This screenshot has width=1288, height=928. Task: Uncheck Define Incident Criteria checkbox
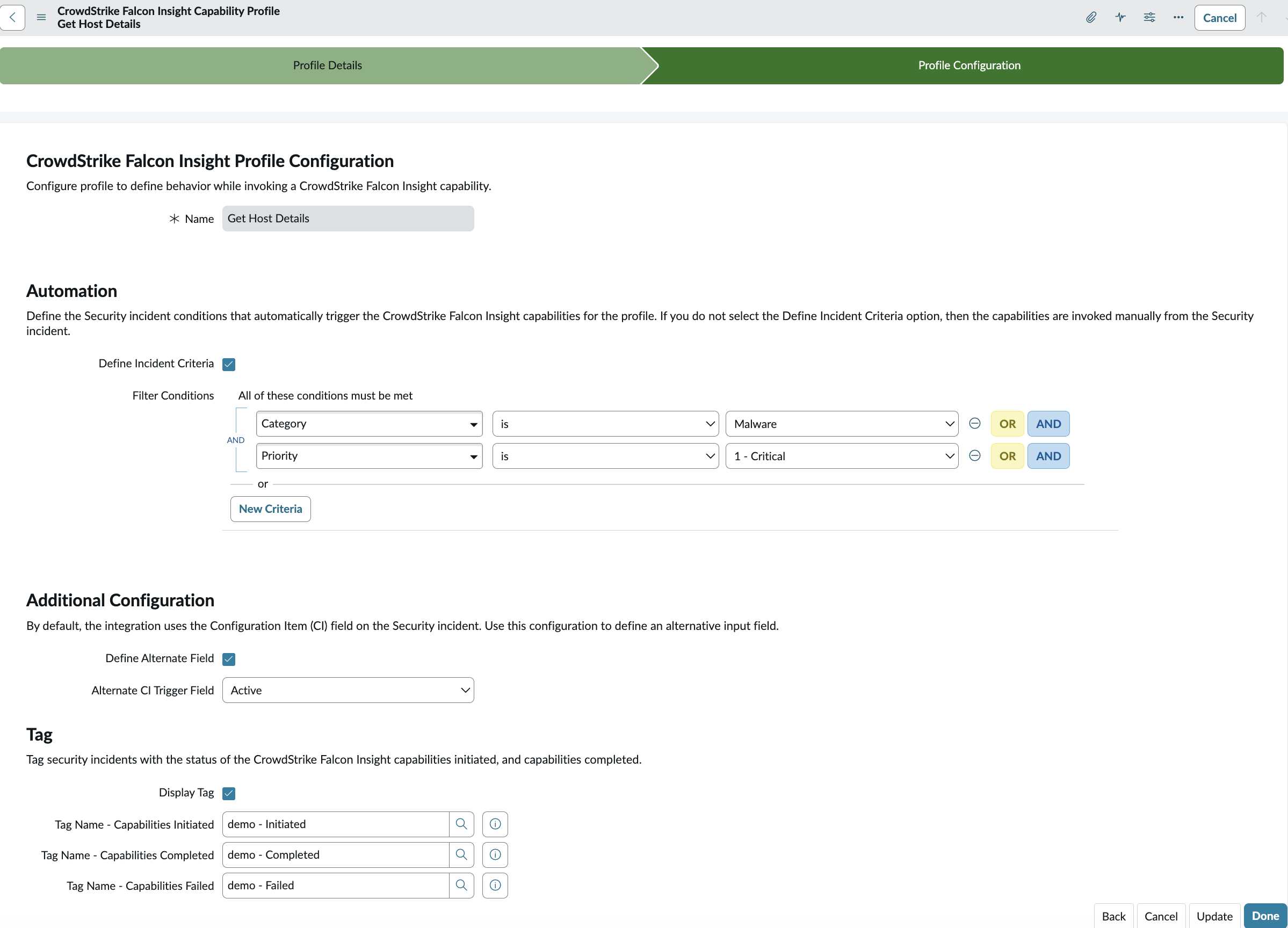[229, 364]
